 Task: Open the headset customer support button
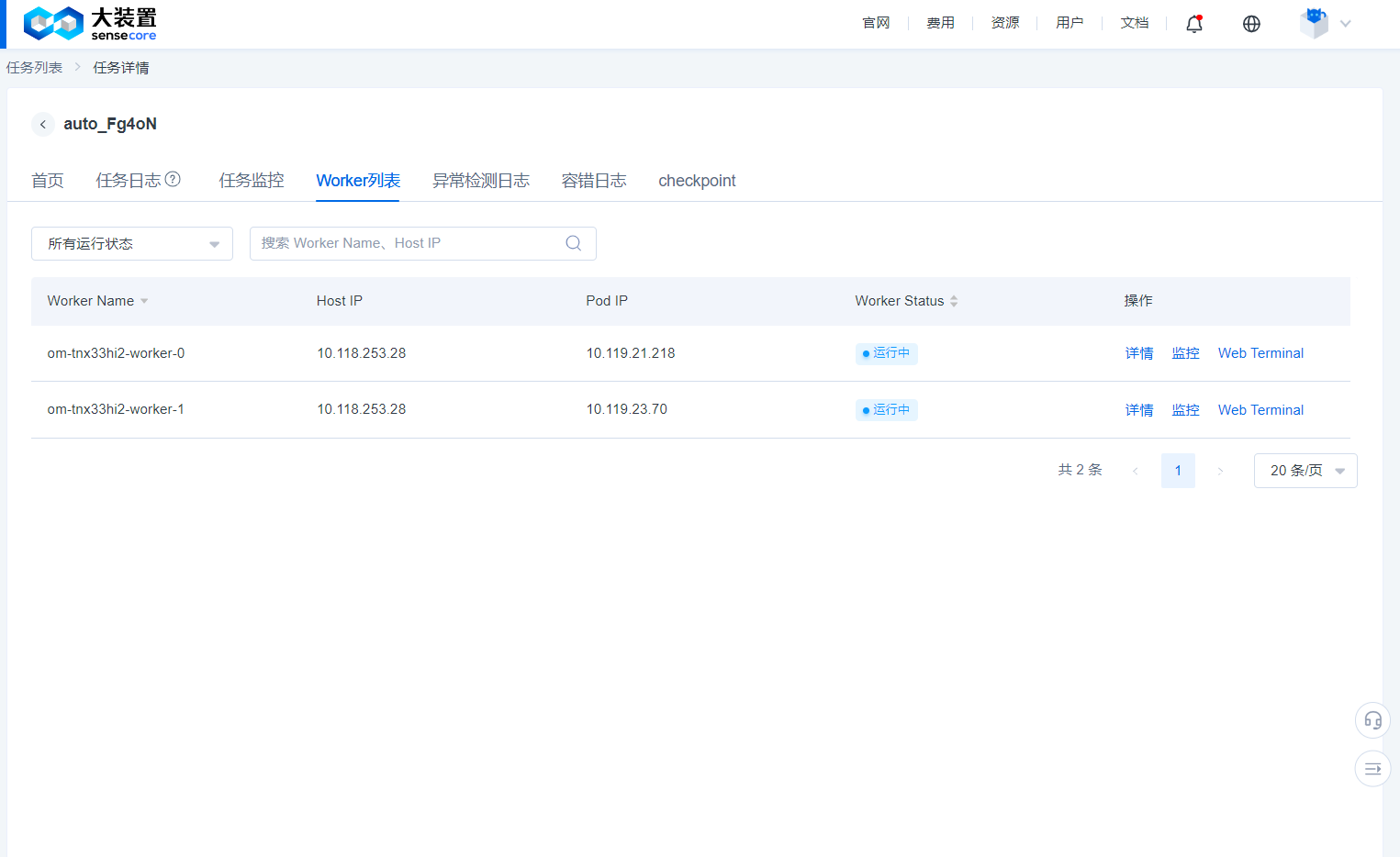[x=1372, y=720]
